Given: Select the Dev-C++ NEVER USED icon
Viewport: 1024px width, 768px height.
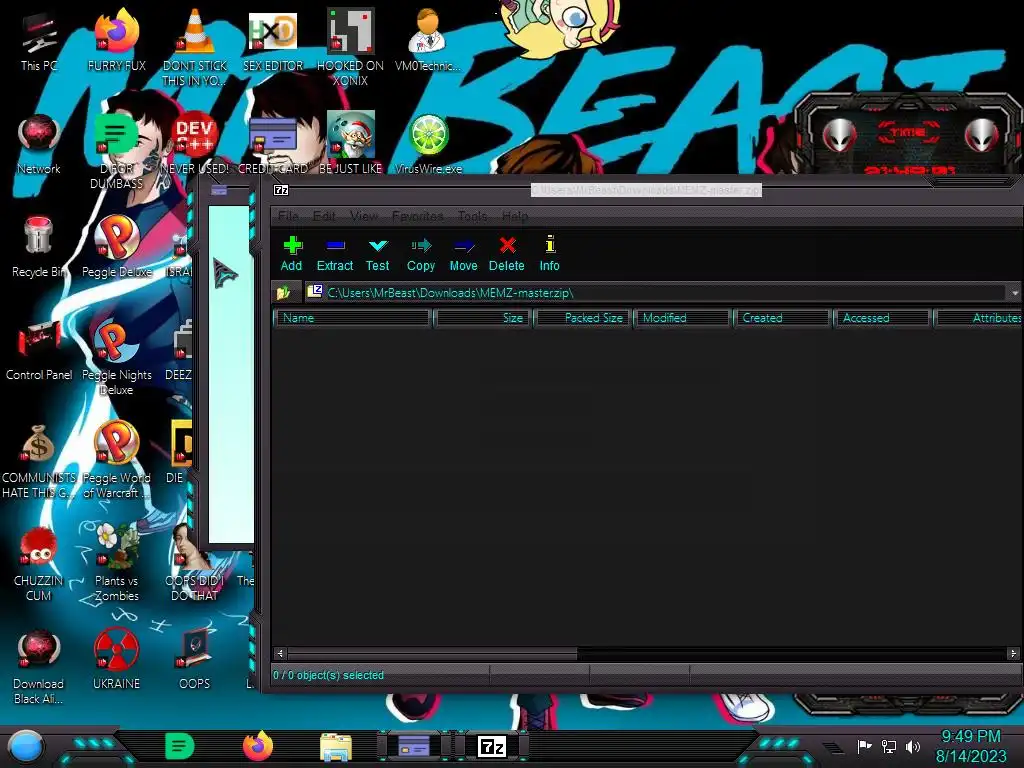Looking at the screenshot, I should pyautogui.click(x=195, y=145).
